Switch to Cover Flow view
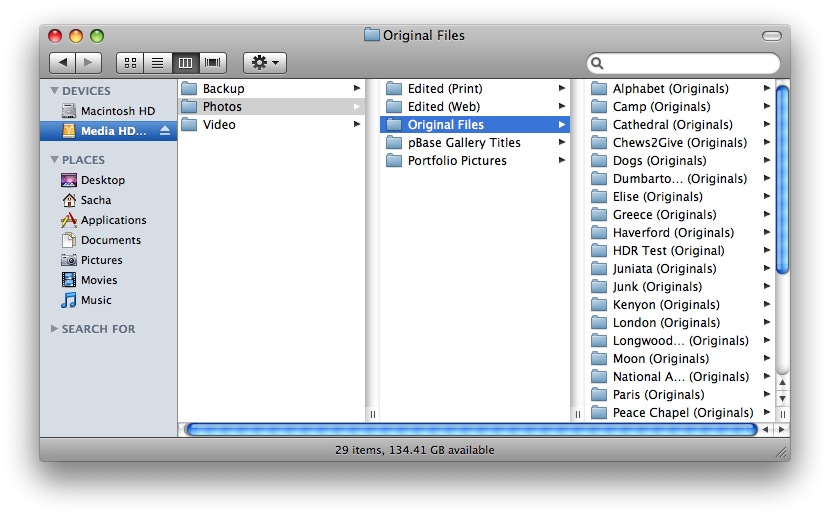The width and height of the screenshot is (830, 516). click(x=213, y=63)
